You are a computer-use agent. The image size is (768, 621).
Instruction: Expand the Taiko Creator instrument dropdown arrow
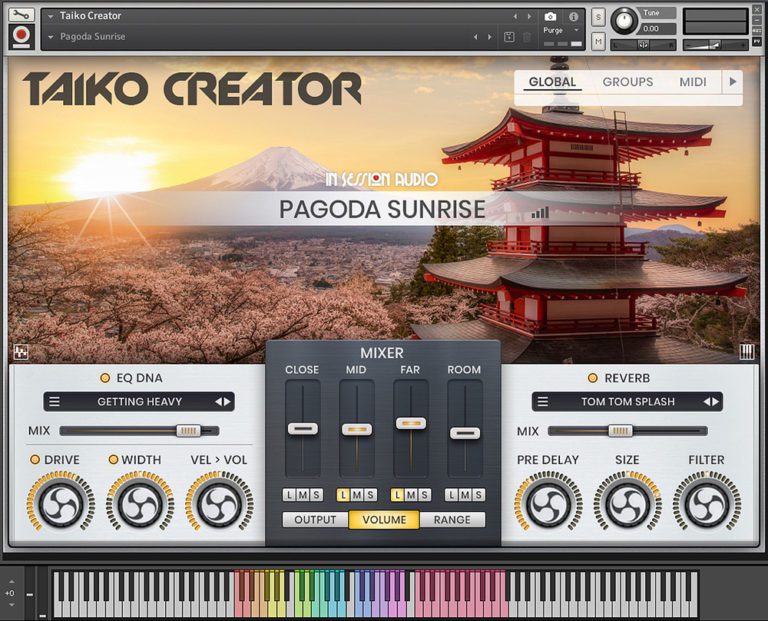coord(50,16)
